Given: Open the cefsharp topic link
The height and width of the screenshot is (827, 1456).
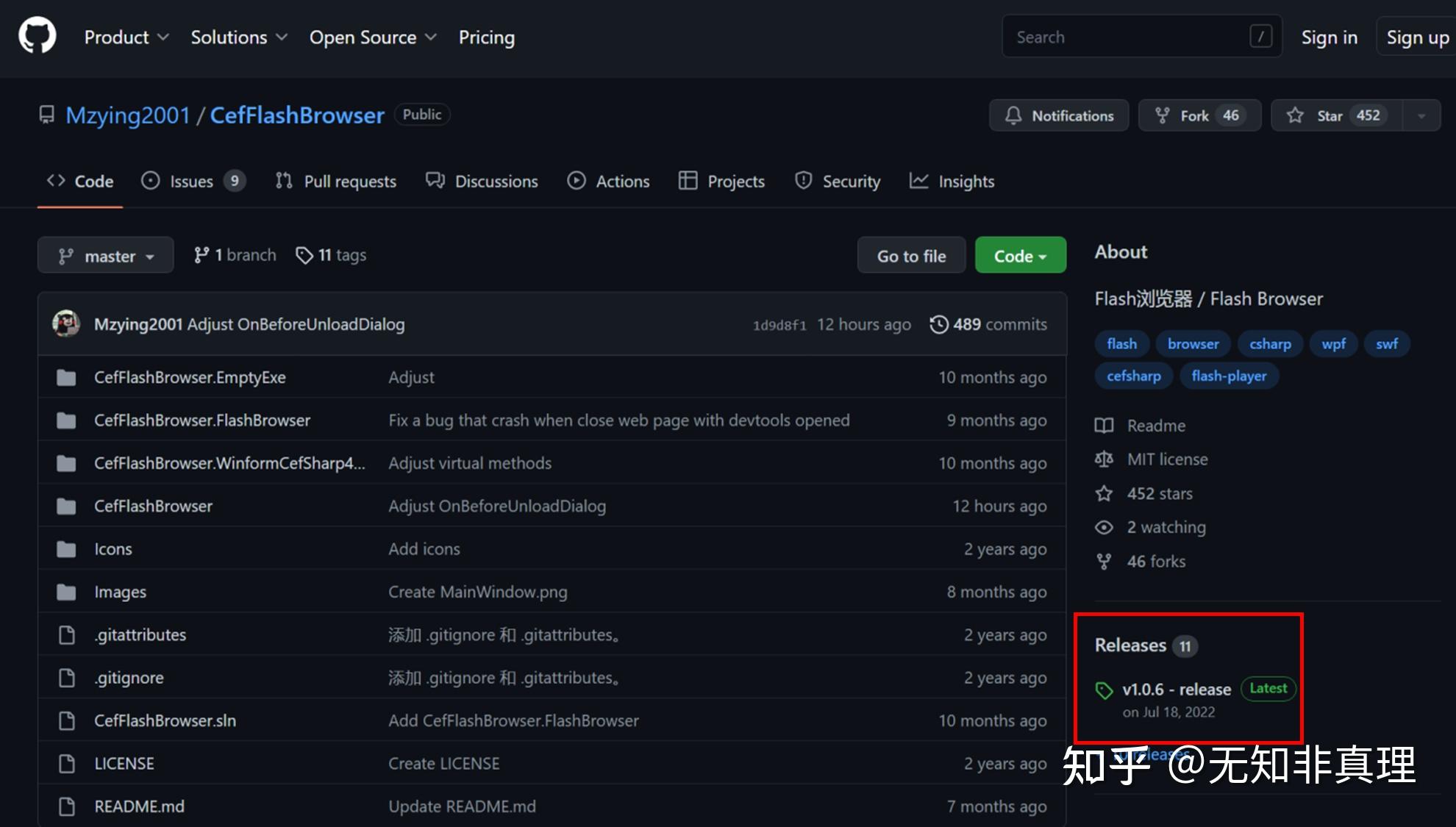Looking at the screenshot, I should [x=1133, y=376].
